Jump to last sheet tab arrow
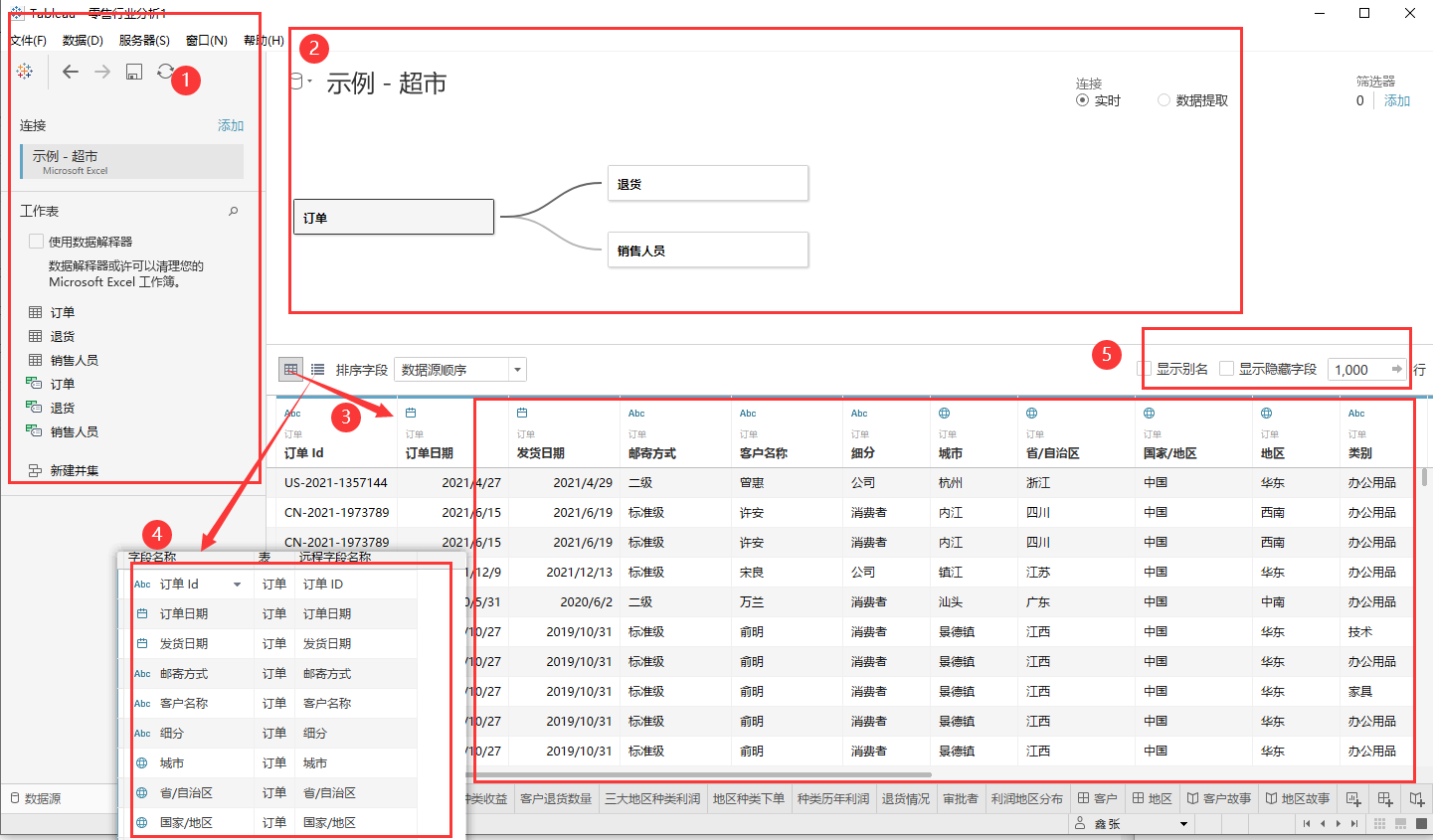 (1354, 824)
